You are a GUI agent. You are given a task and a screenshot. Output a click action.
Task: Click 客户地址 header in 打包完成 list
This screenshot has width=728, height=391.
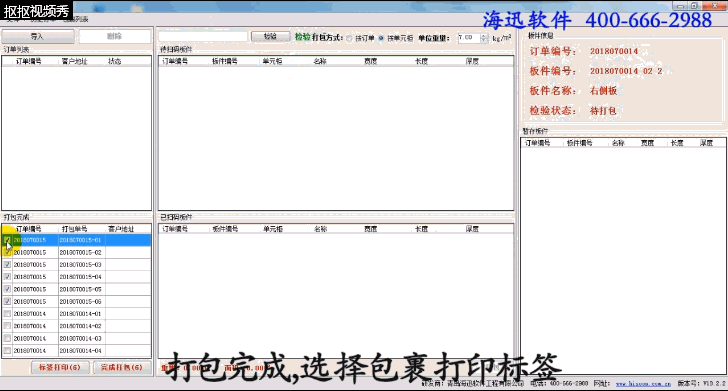coord(121,229)
